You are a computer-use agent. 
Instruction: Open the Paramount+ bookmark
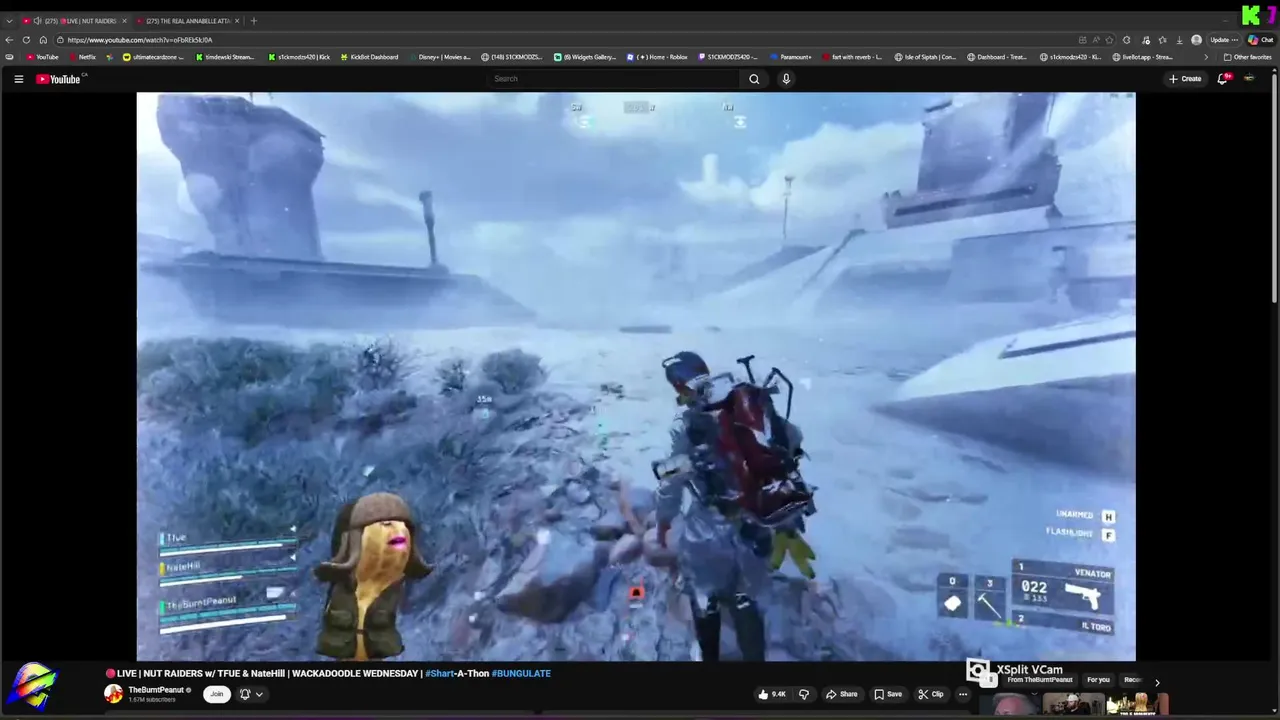point(790,57)
